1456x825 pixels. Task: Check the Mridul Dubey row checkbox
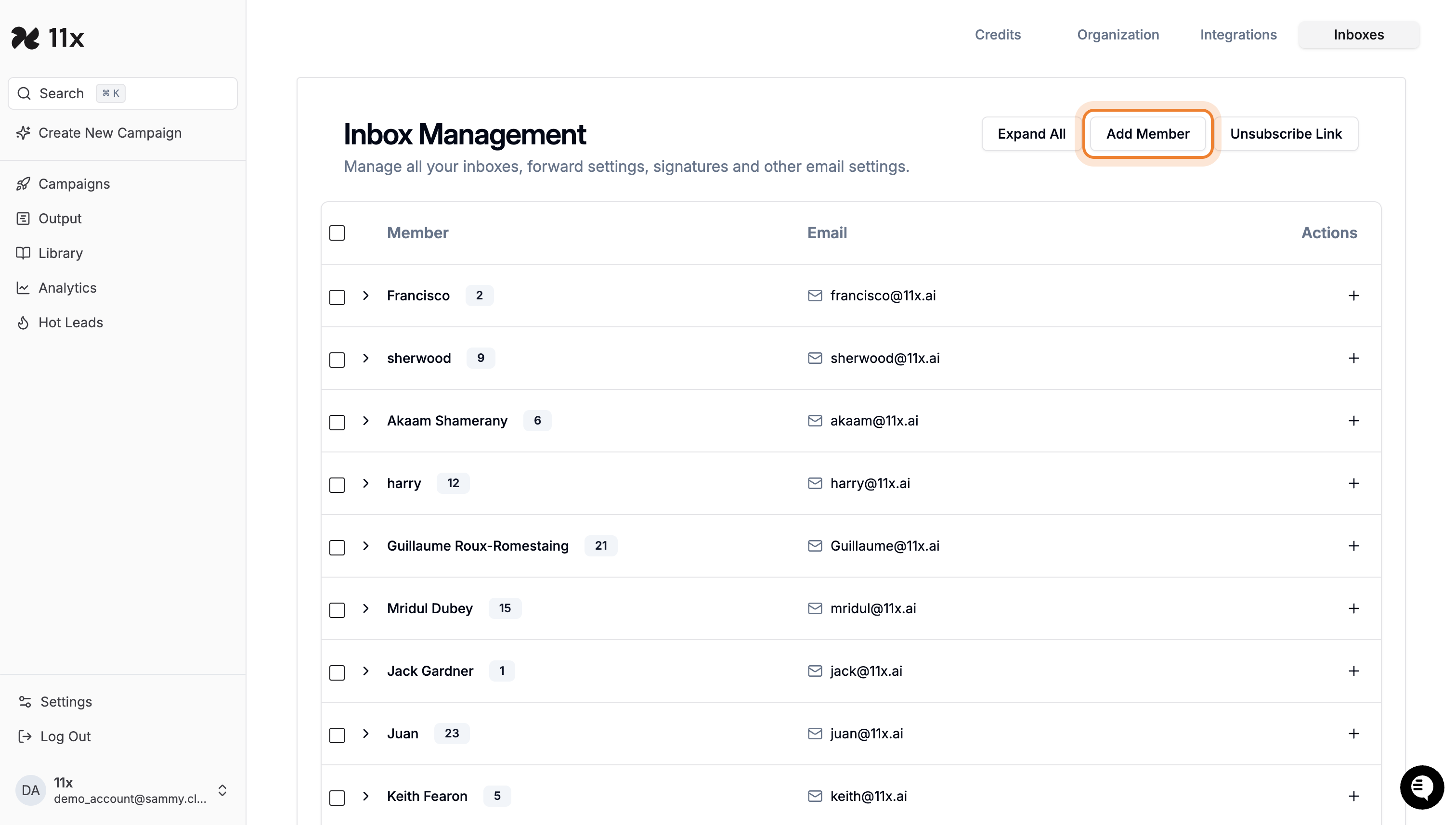pos(337,610)
